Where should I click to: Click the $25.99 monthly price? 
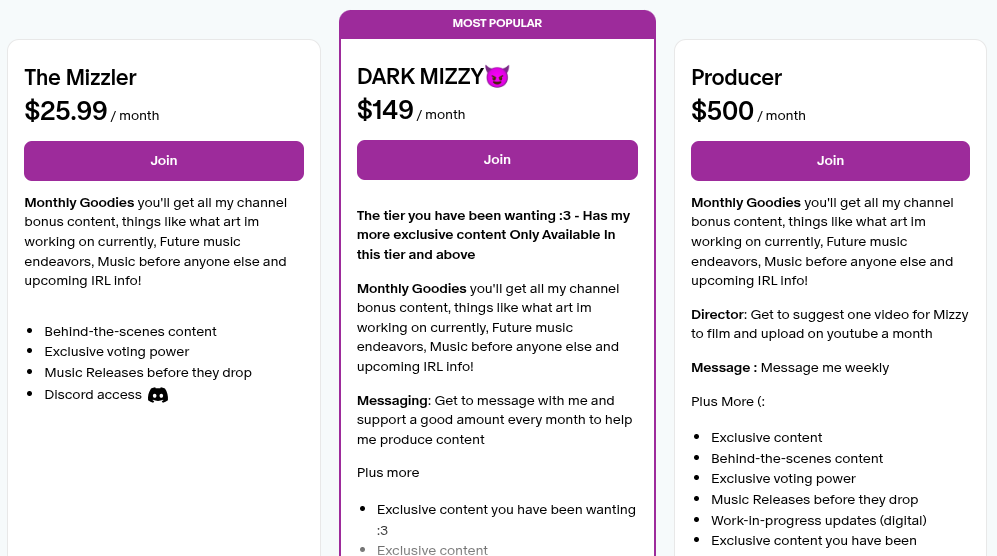pos(66,111)
